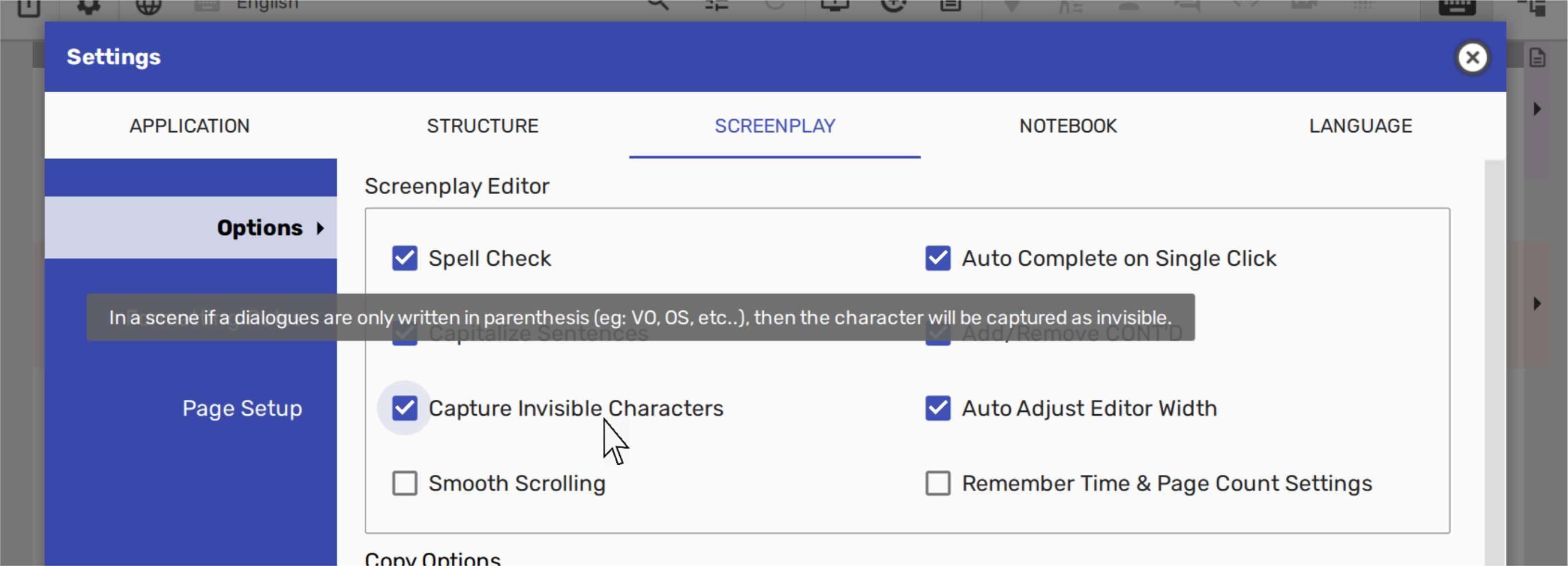Enable Remember Time & Page Count Settings
1568x566 pixels.
pyautogui.click(x=937, y=484)
